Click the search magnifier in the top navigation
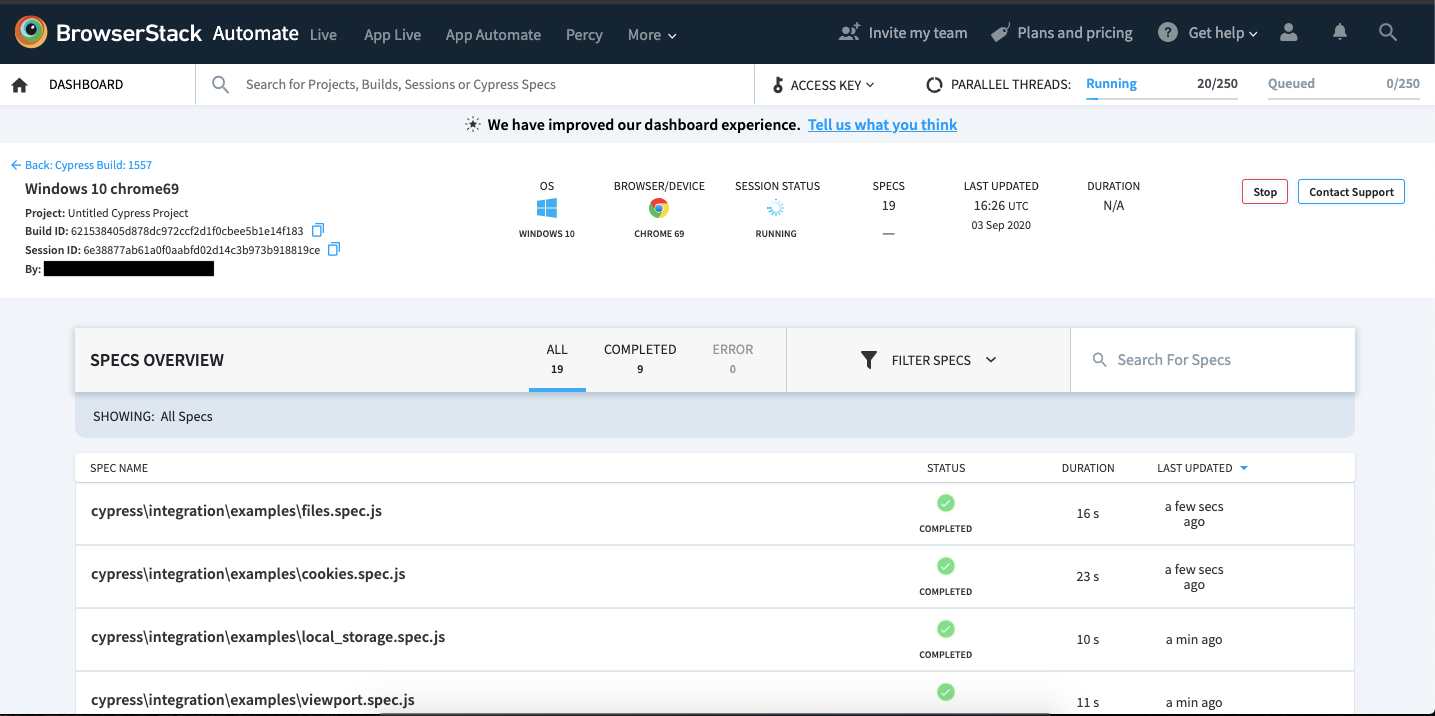This screenshot has height=716, width=1435. [x=1388, y=32]
